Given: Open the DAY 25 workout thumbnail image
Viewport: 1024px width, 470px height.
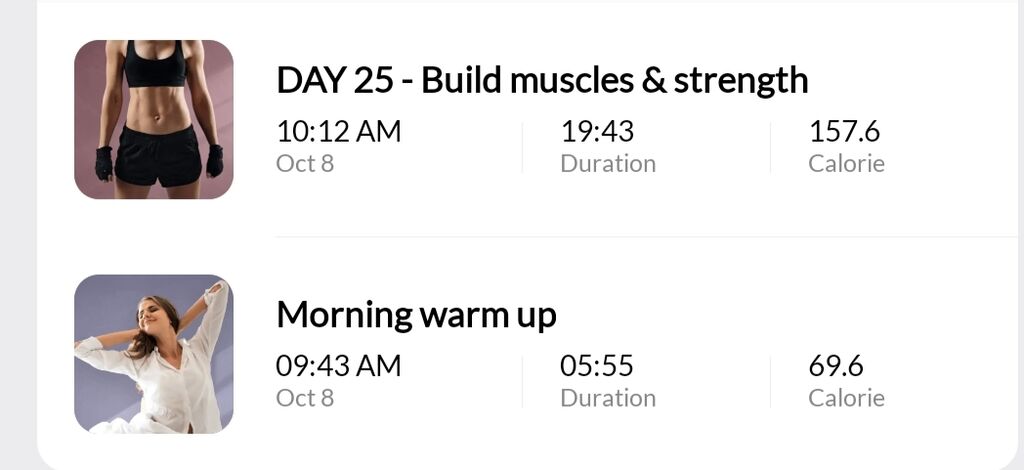Looking at the screenshot, I should coord(153,119).
